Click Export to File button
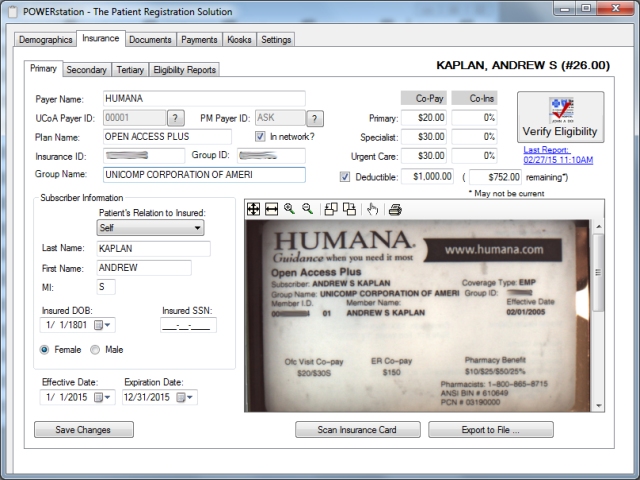640x480 pixels. tap(491, 430)
